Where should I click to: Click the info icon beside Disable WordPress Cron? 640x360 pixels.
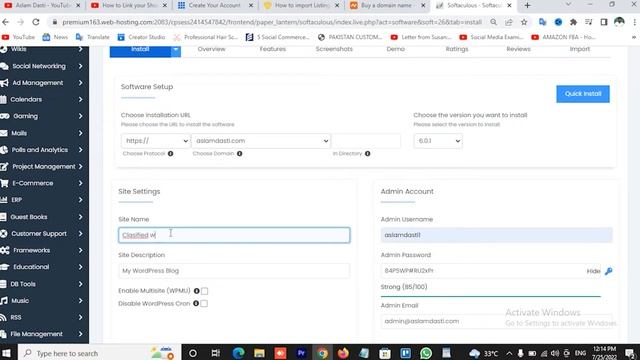coord(196,303)
